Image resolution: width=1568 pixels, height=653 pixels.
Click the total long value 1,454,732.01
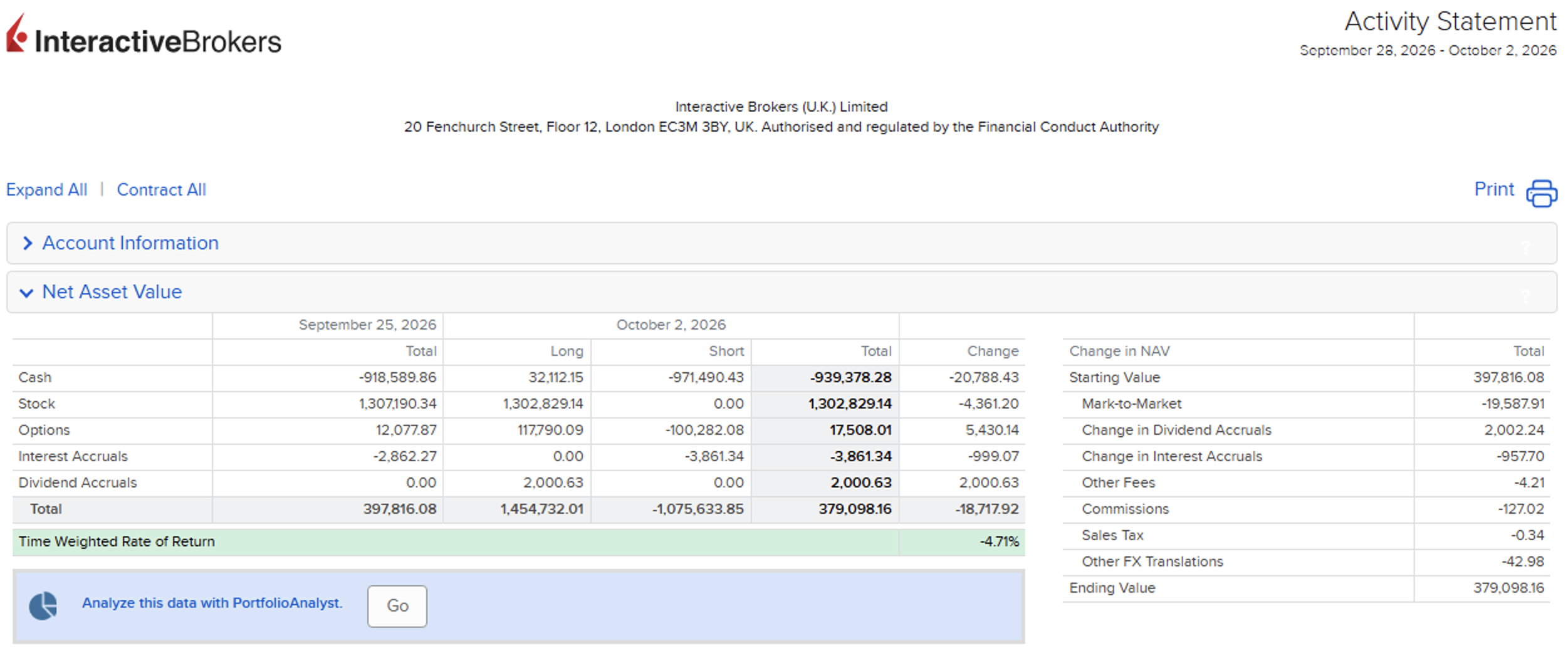pyautogui.click(x=541, y=509)
